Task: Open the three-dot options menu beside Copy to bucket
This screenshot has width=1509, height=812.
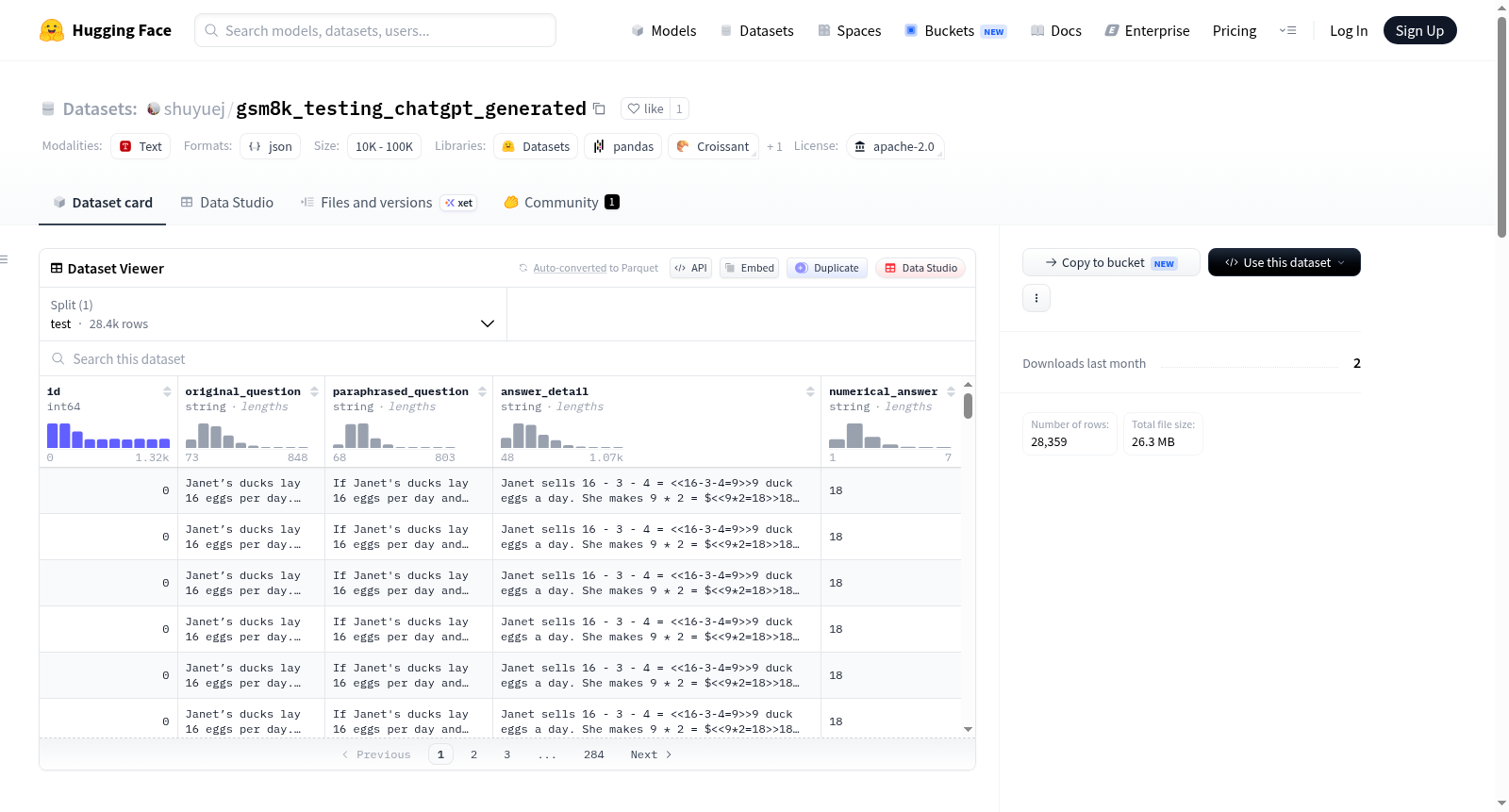Action: click(x=1036, y=298)
